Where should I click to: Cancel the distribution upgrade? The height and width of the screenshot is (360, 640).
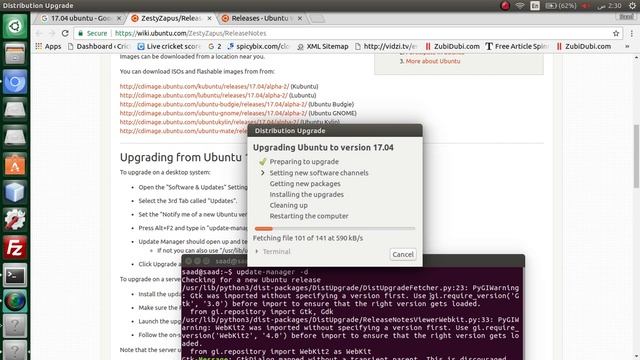(x=403, y=254)
